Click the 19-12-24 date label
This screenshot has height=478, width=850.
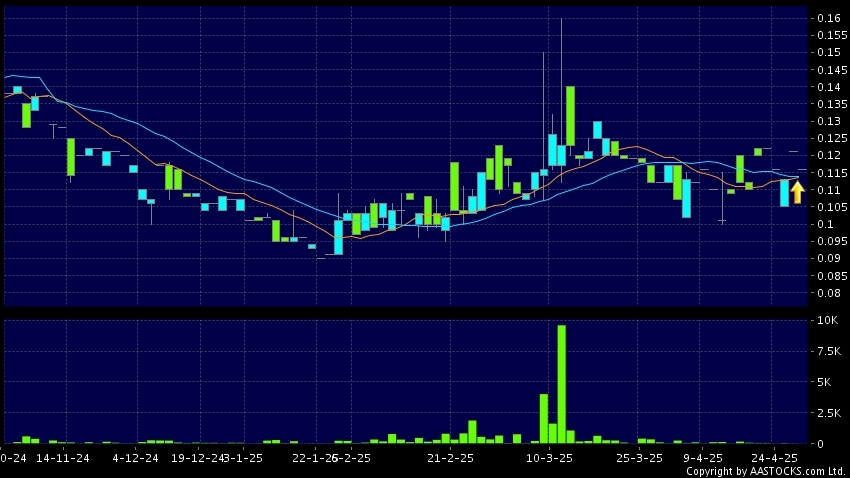point(197,458)
